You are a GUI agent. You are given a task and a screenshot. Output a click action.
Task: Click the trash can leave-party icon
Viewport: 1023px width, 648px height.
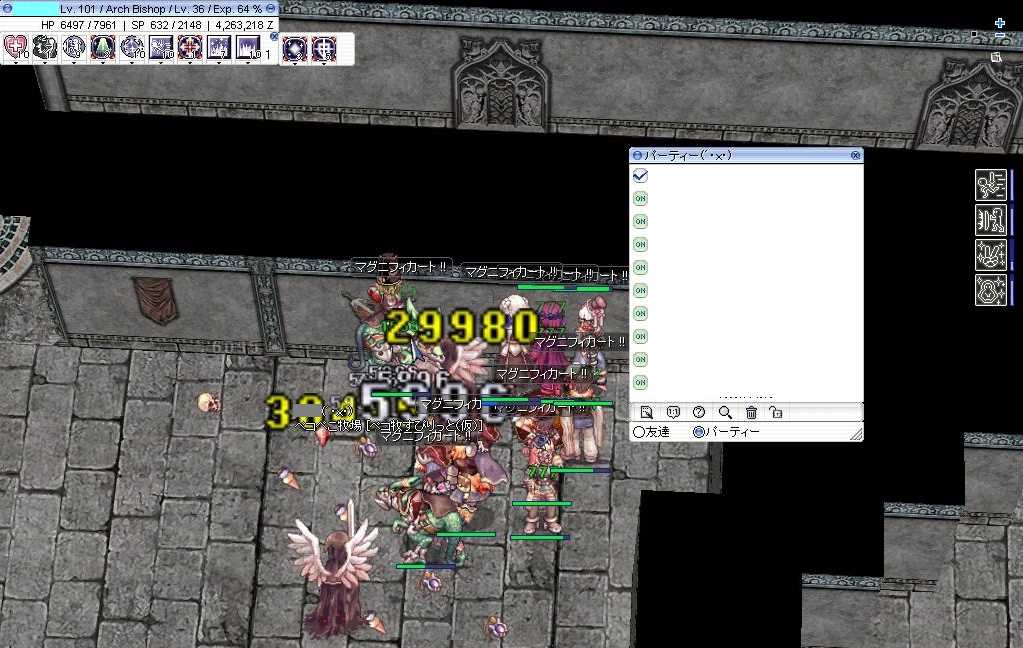pos(751,412)
